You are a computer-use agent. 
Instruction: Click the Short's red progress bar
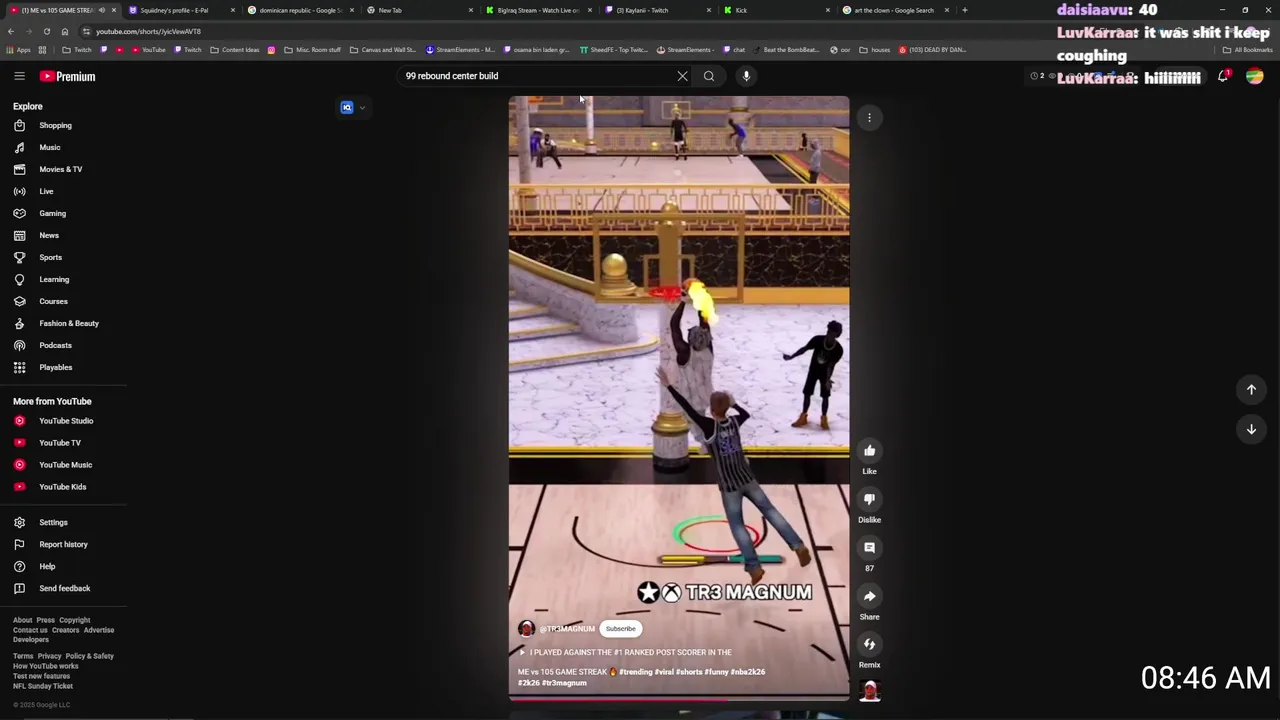pyautogui.click(x=679, y=699)
